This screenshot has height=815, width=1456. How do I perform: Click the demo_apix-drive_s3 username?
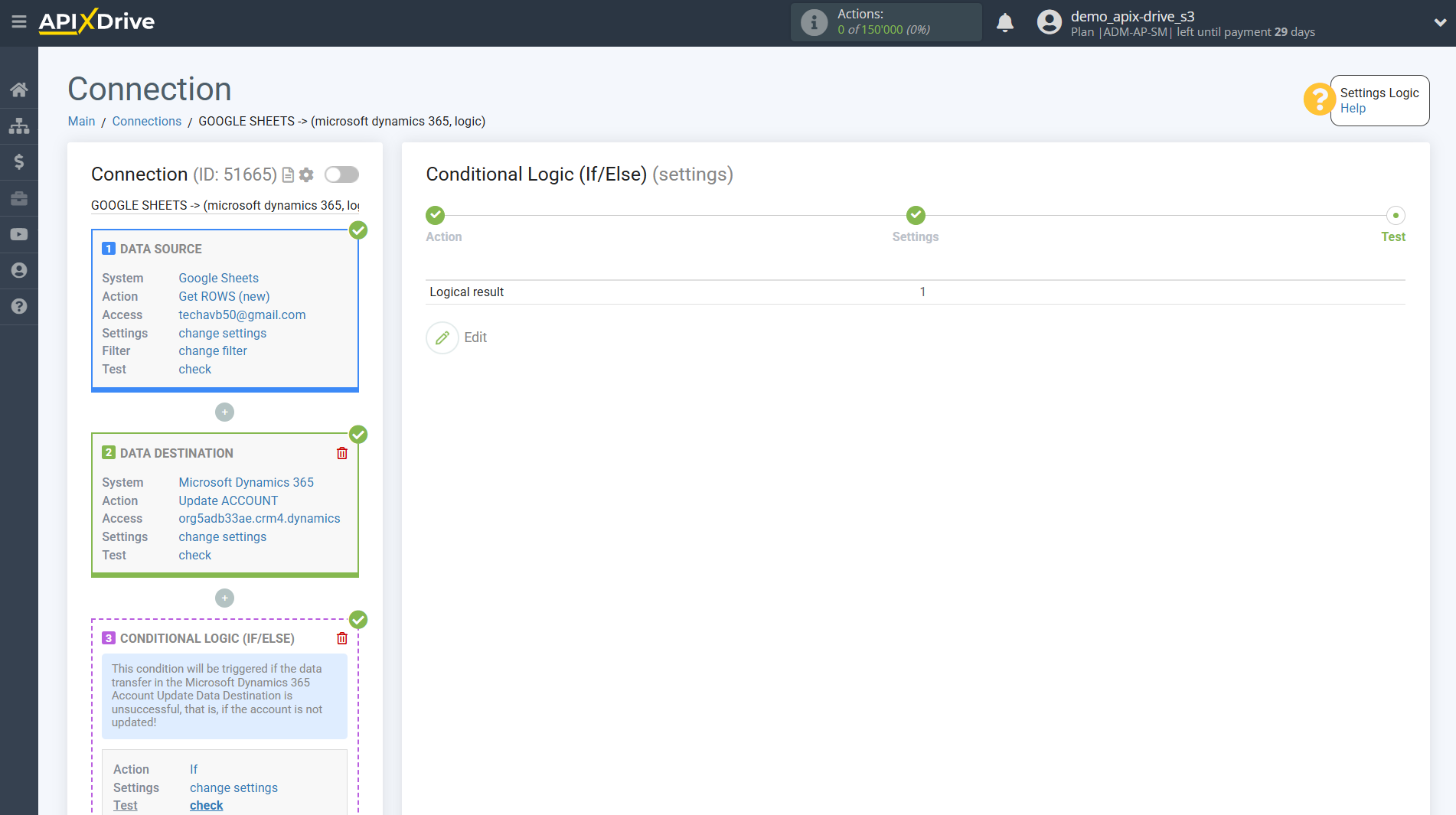tap(1132, 16)
